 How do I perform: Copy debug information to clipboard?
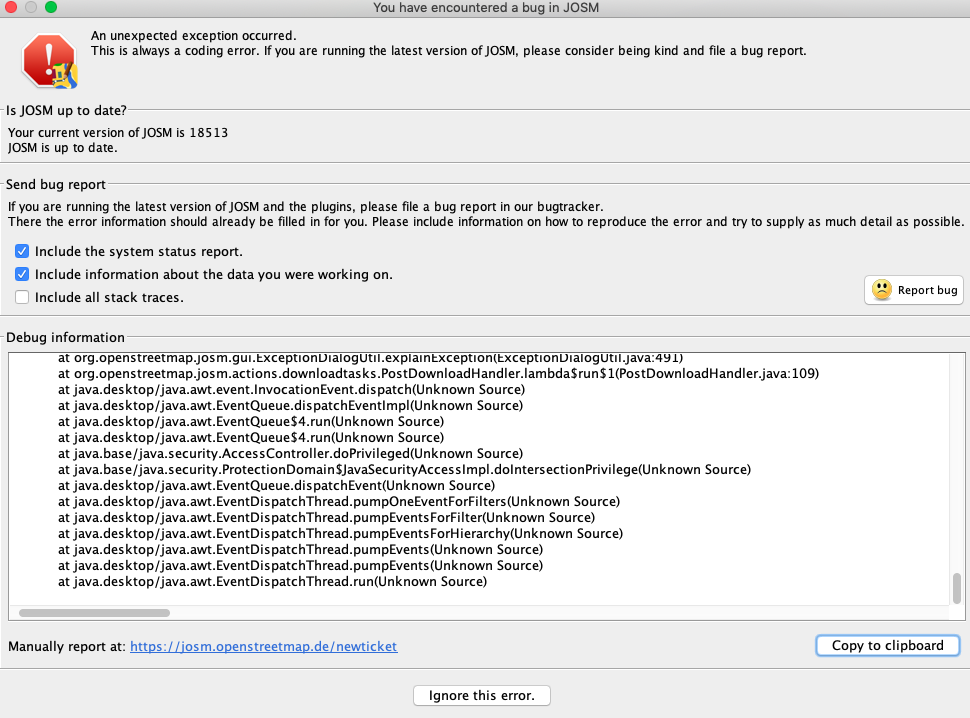pos(888,646)
